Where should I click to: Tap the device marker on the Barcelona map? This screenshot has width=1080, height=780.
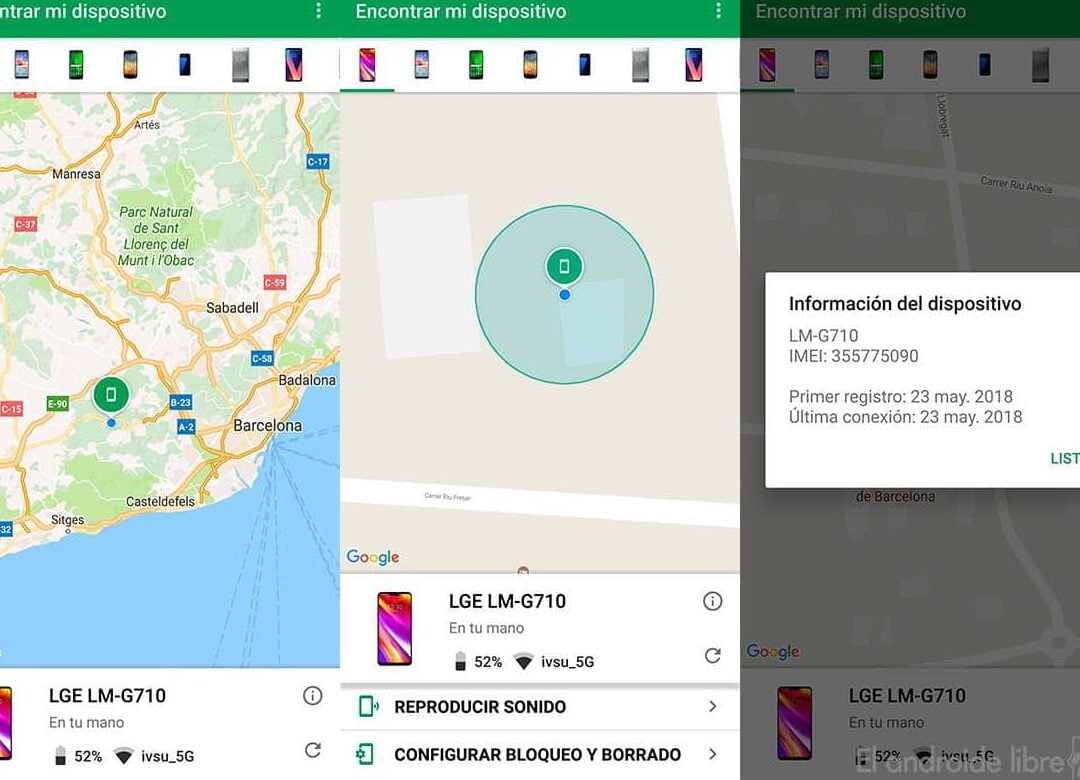[x=110, y=394]
